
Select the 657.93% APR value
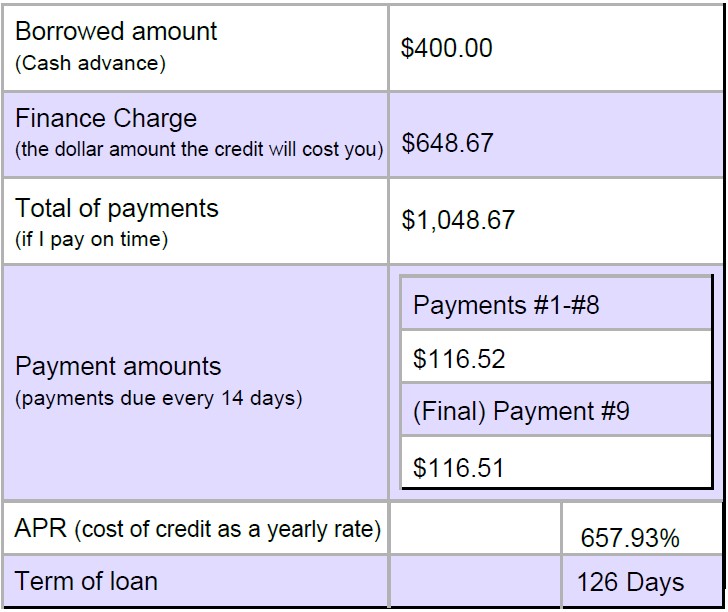pos(630,538)
